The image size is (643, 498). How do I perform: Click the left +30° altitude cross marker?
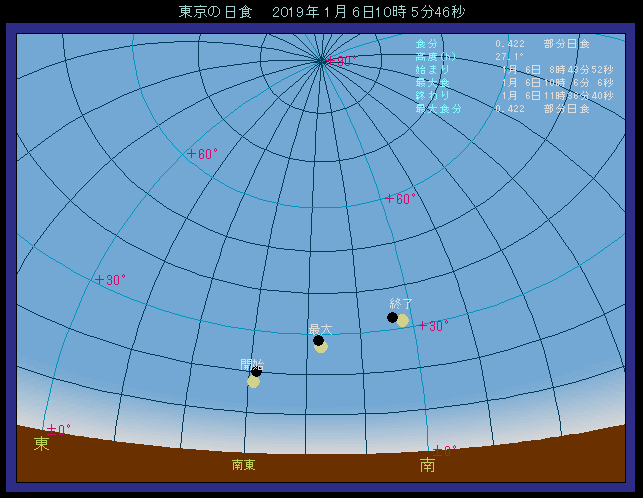(100, 280)
